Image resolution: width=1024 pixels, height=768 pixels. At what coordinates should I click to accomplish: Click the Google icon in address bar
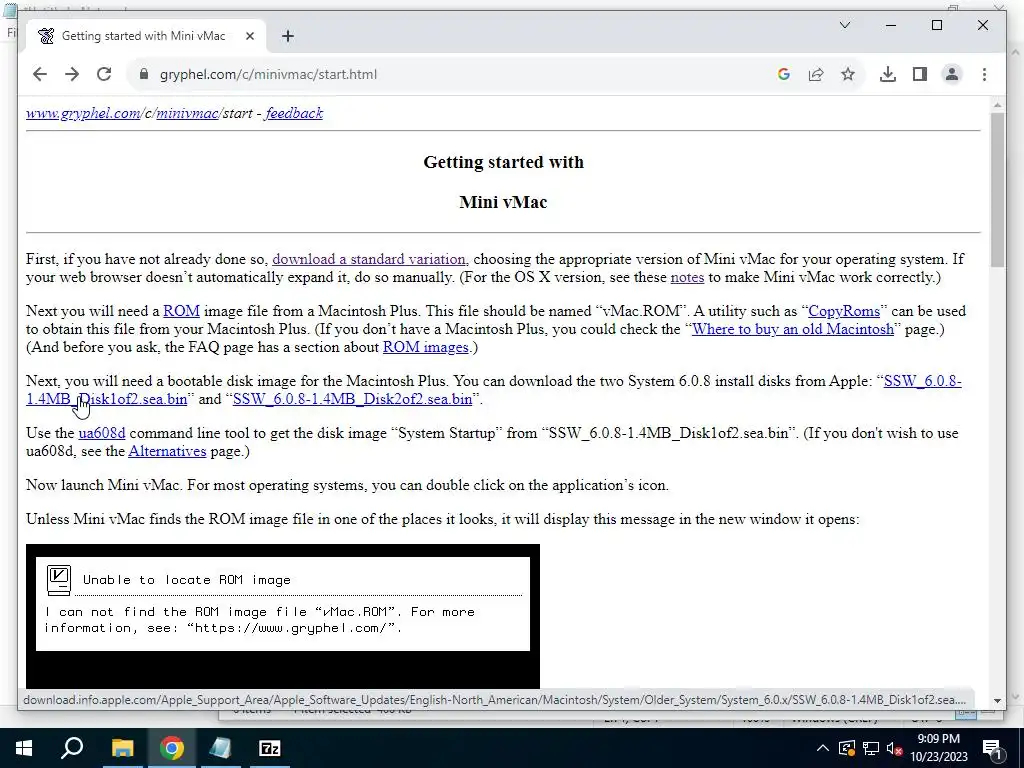click(x=784, y=74)
